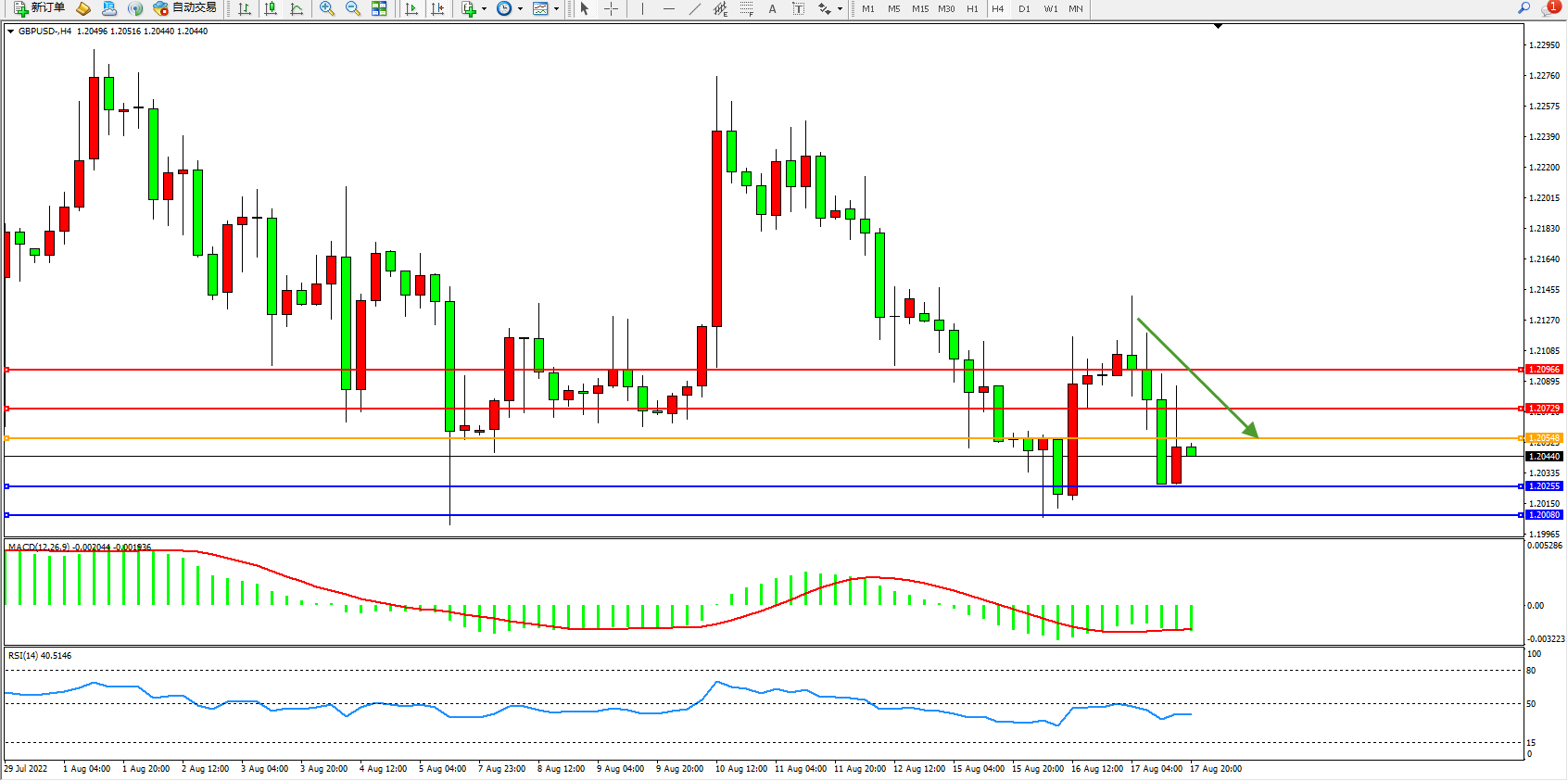Click the New Order (新订单) button
This screenshot has width=1568, height=781.
tap(39, 8)
